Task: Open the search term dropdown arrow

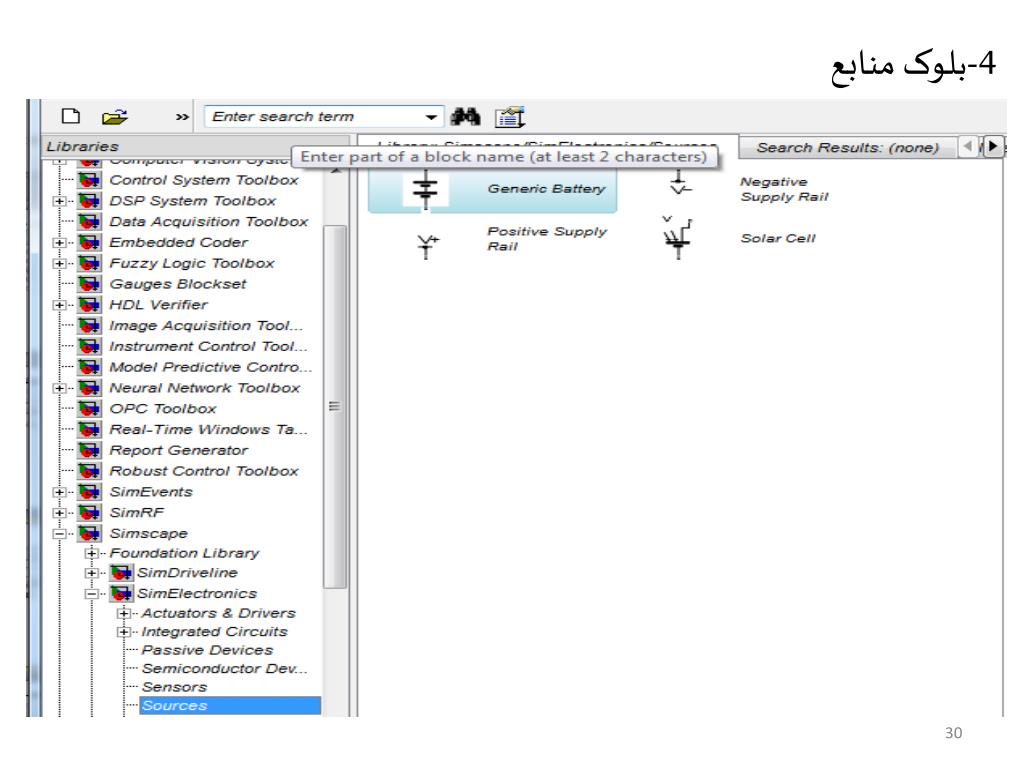Action: point(431,117)
